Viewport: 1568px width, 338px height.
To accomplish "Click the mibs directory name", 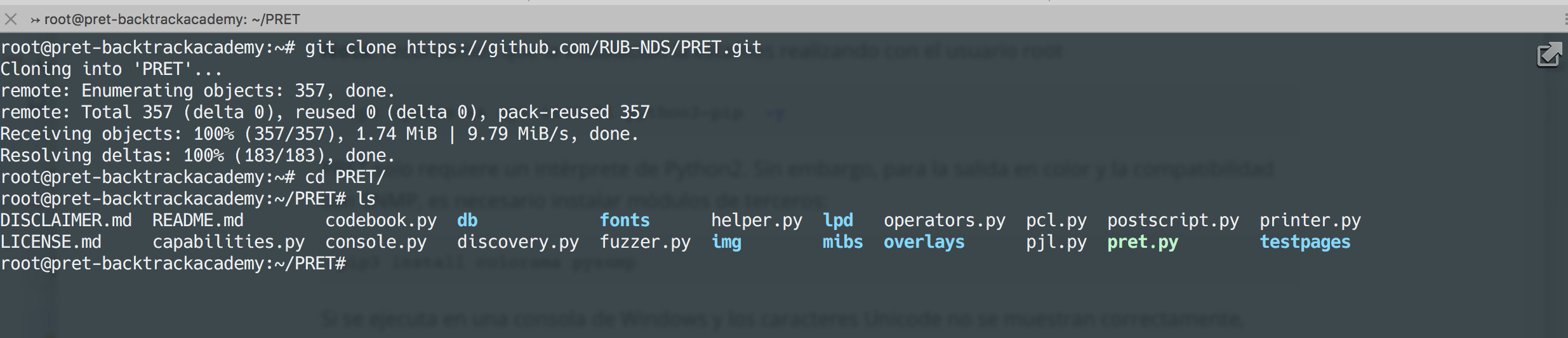I will click(x=843, y=242).
